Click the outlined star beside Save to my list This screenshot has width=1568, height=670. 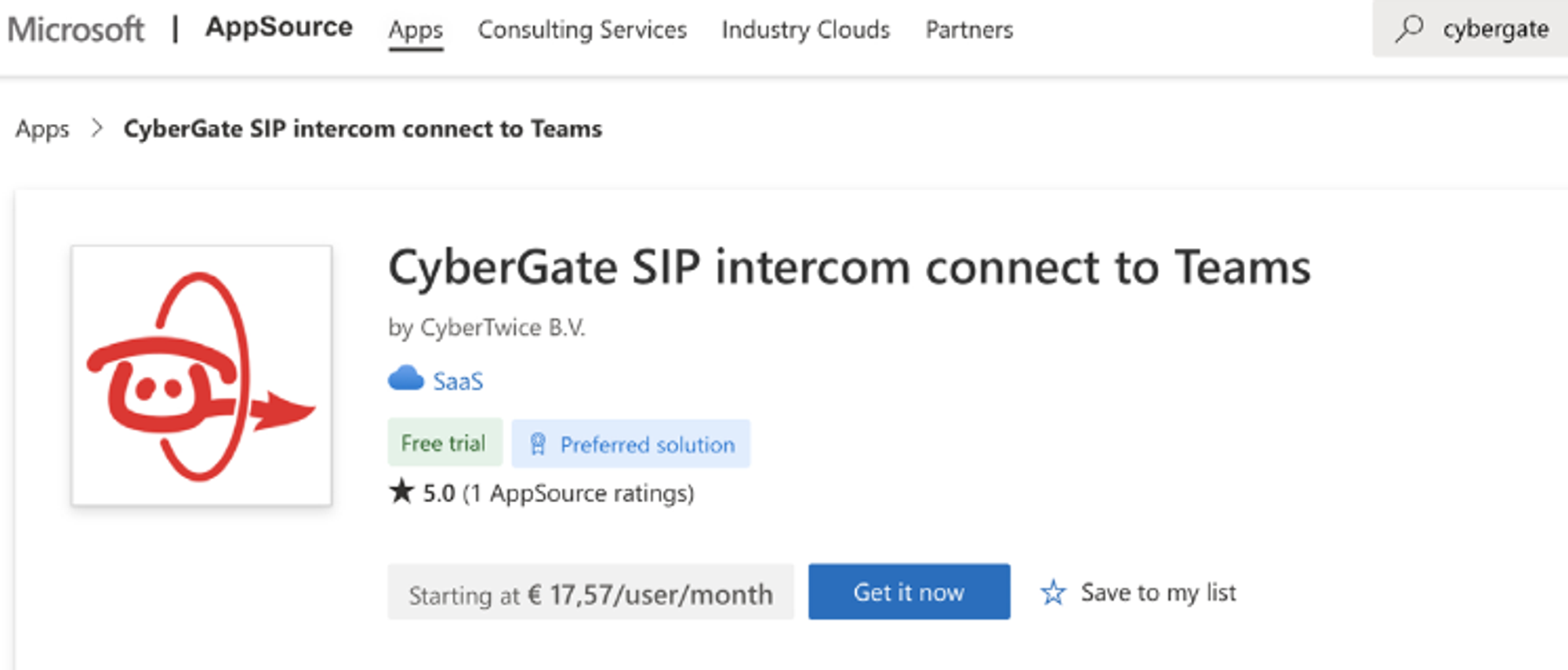click(1053, 592)
